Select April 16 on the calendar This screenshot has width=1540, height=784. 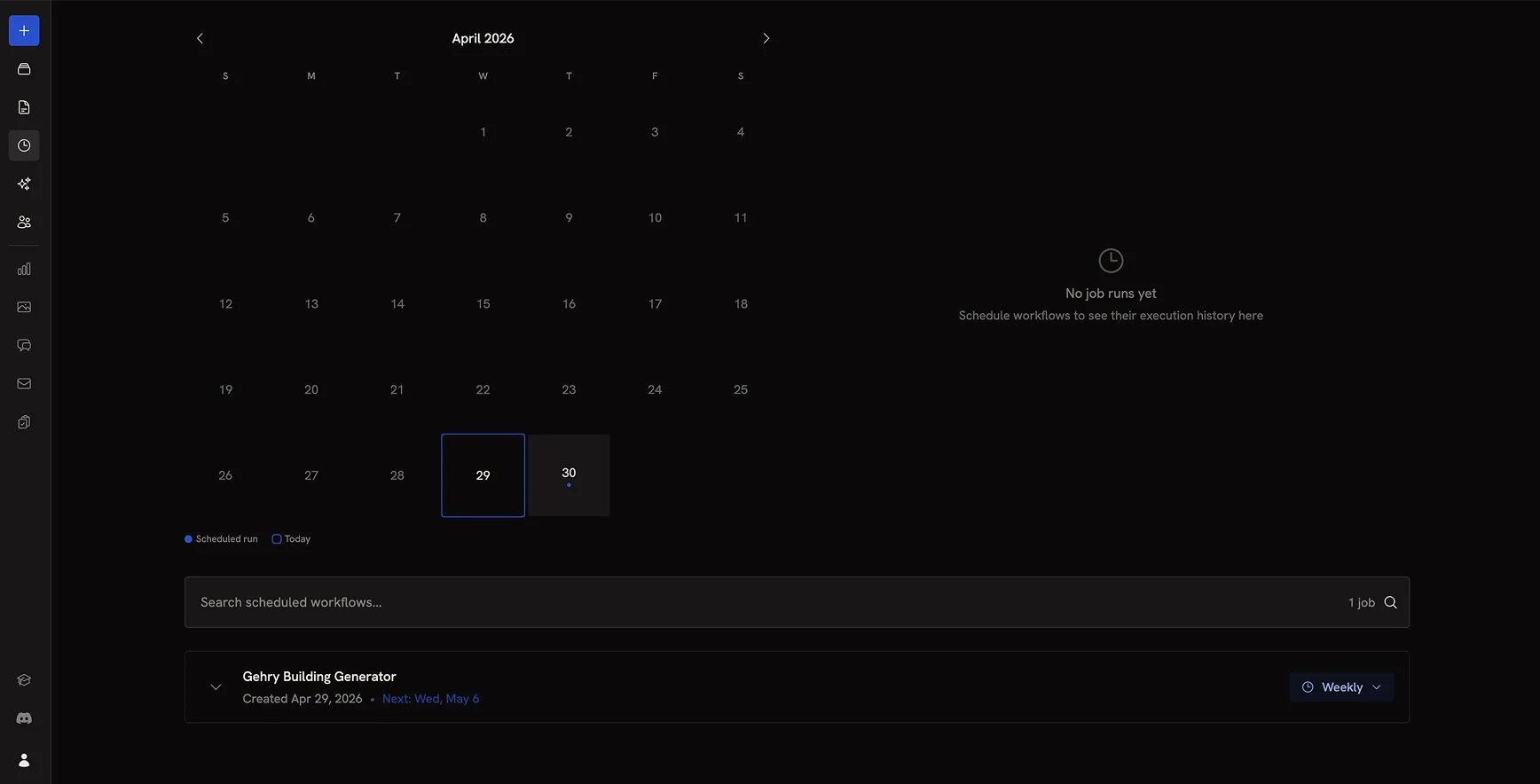point(569,304)
